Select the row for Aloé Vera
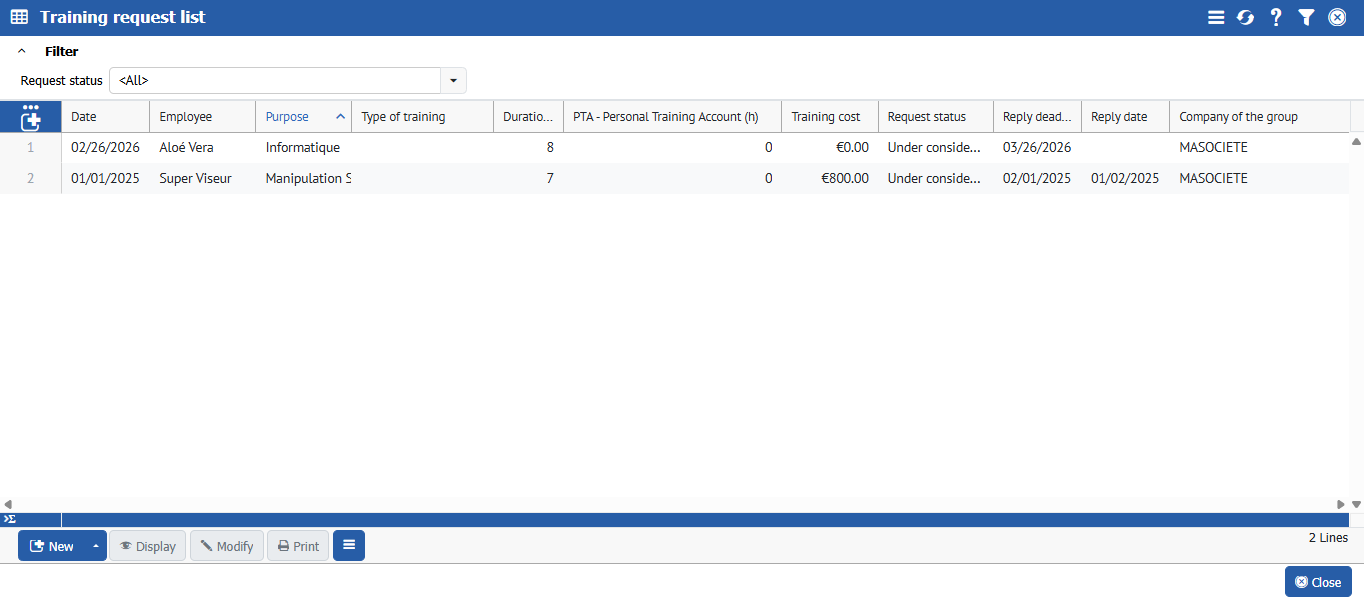The image size is (1364, 600). tap(186, 148)
